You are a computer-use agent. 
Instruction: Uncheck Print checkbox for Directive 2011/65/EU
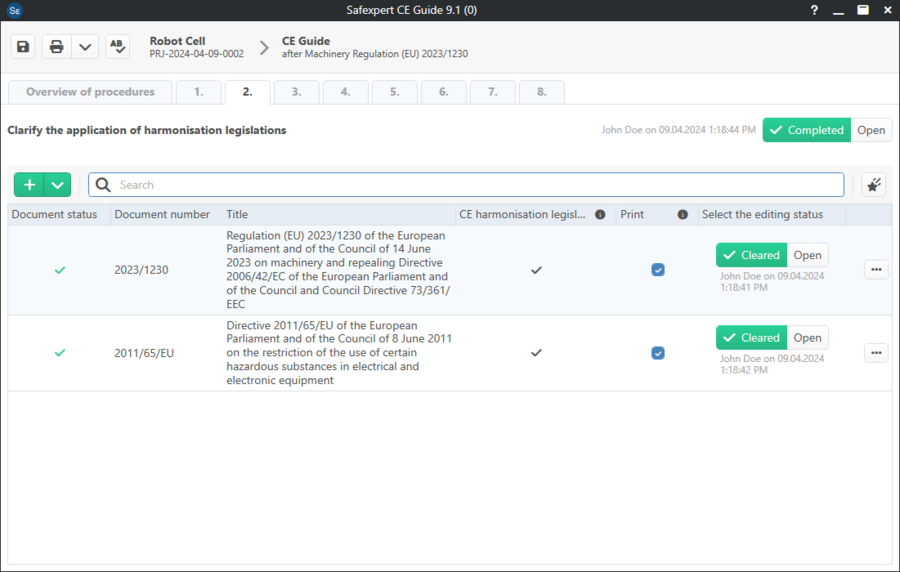[x=658, y=353]
